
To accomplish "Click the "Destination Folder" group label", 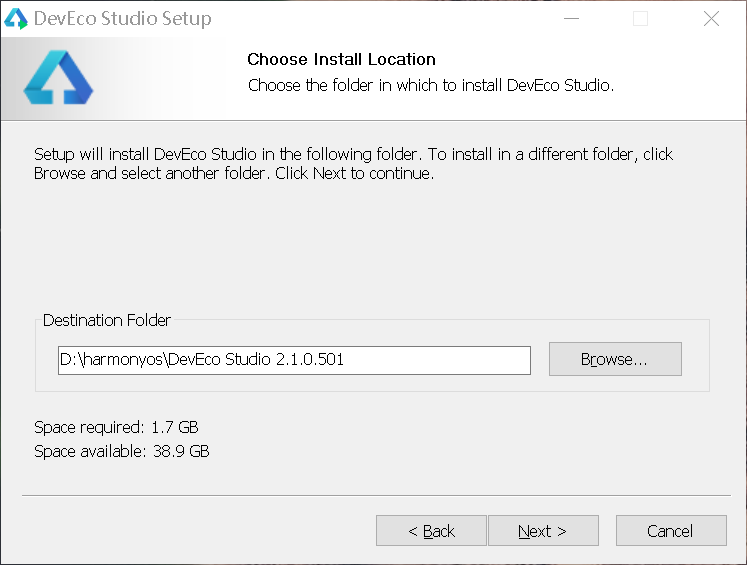I will point(107,321).
